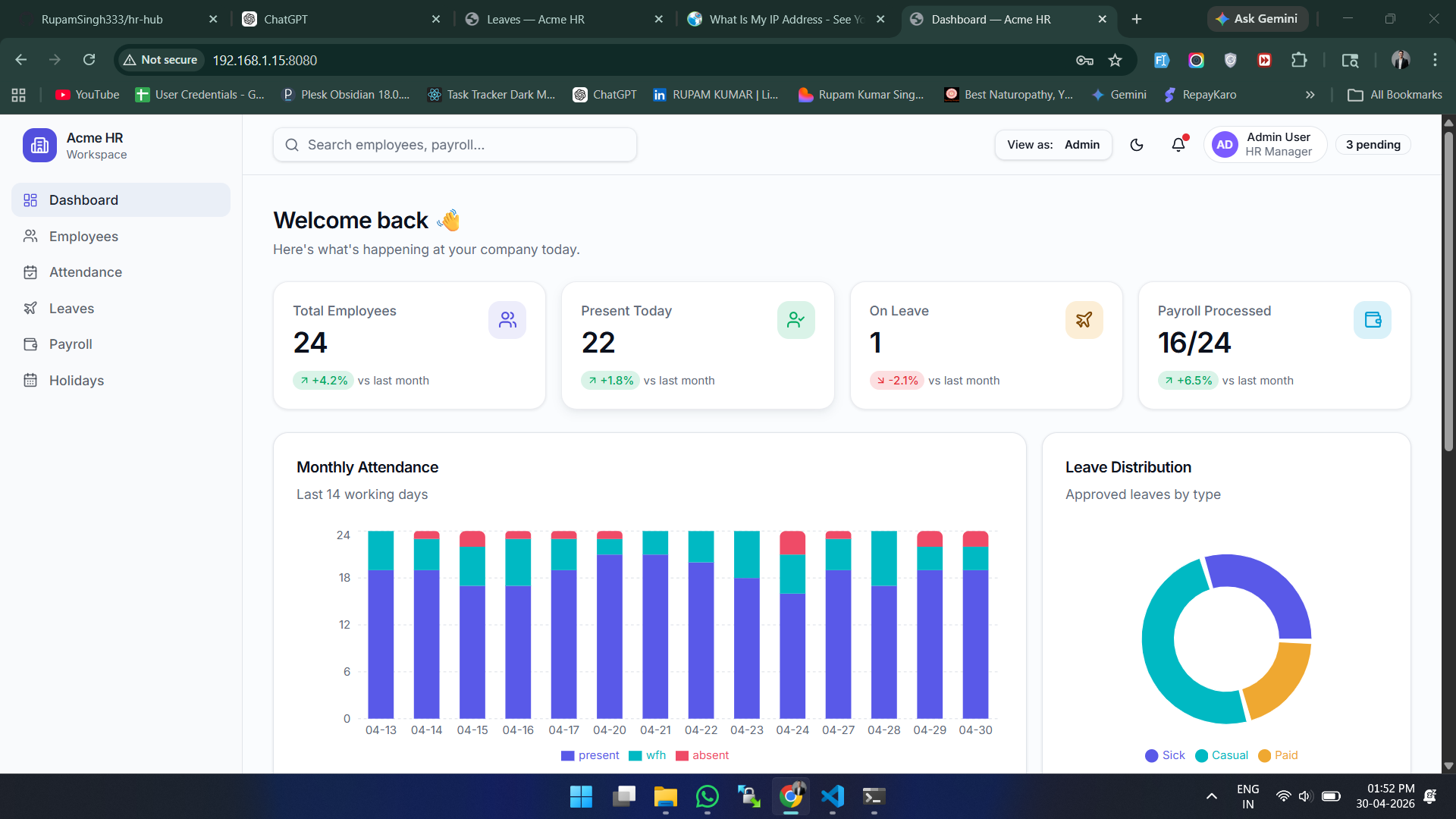The width and height of the screenshot is (1456, 819).
Task: Toggle the absent series in chart legend
Action: (x=702, y=755)
